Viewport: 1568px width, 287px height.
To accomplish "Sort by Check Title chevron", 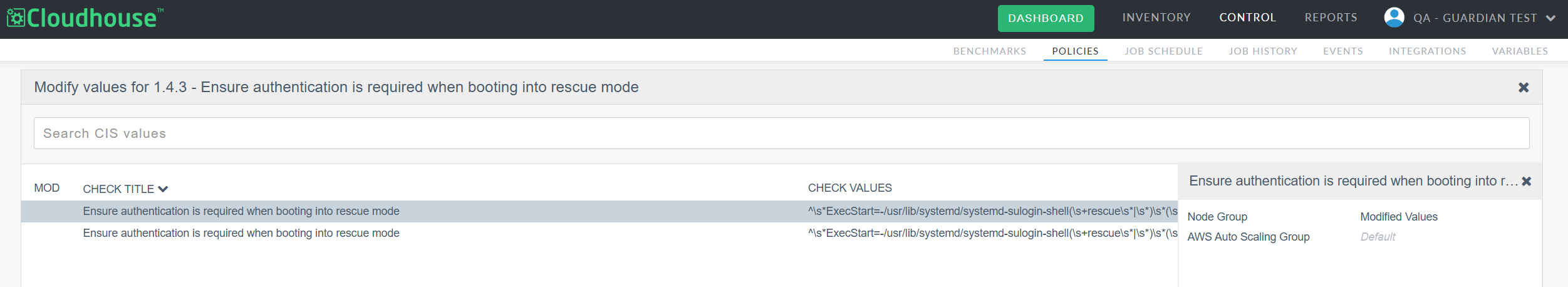I will 164,189.
